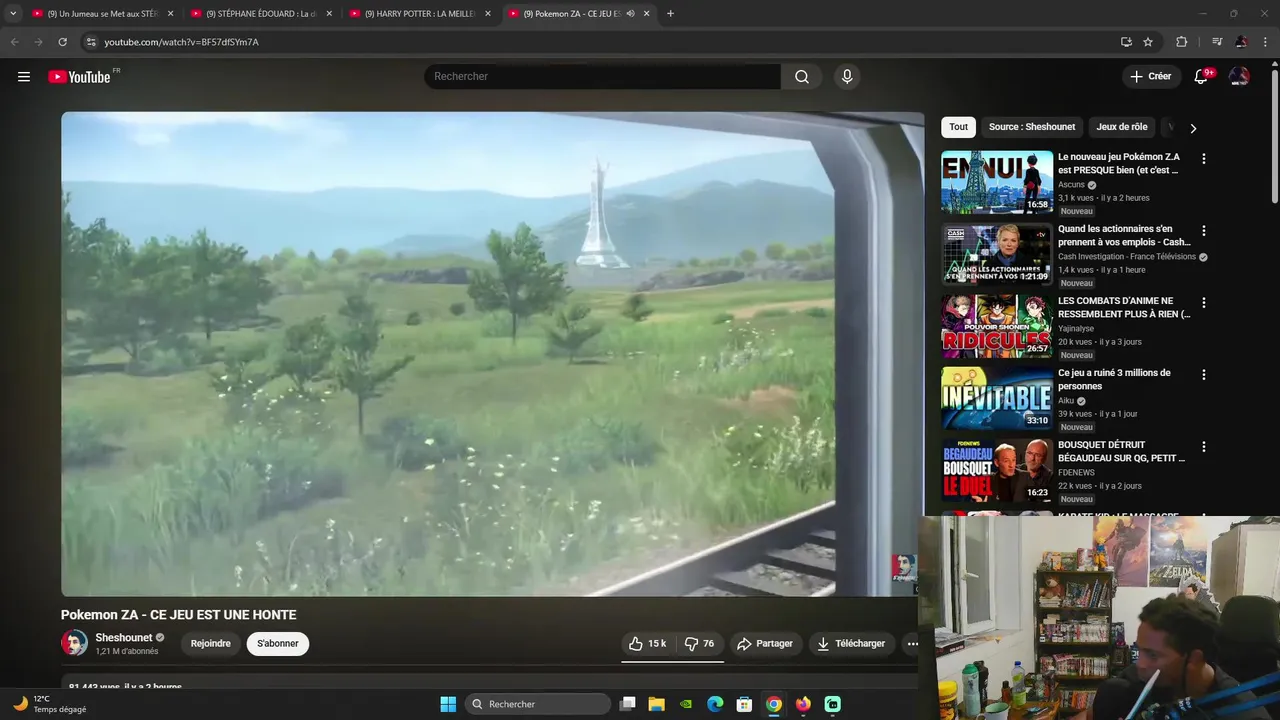
Task: Mute the Pokemon ZA tab via its speaker icon
Action: pyautogui.click(x=630, y=14)
